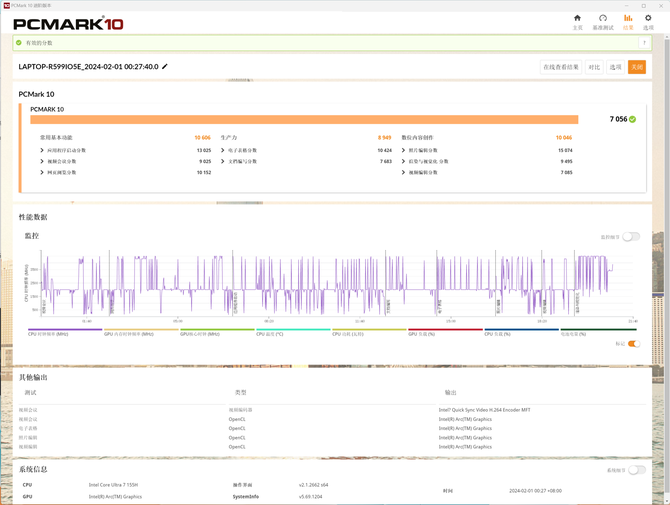Image resolution: width=670 pixels, height=505 pixels.
Task: Click the 在线查看结果 button
Action: click(561, 67)
